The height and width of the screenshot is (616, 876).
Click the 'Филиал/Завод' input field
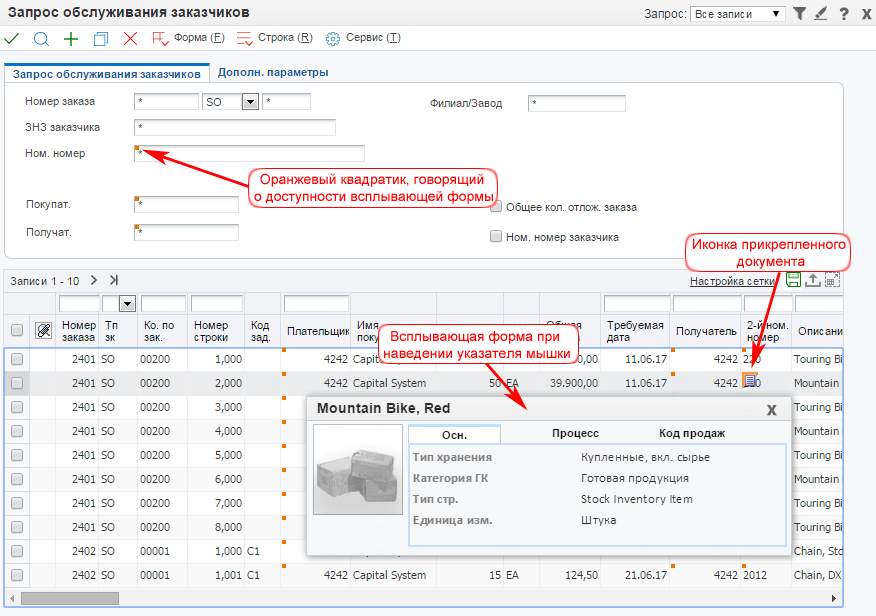(x=576, y=103)
